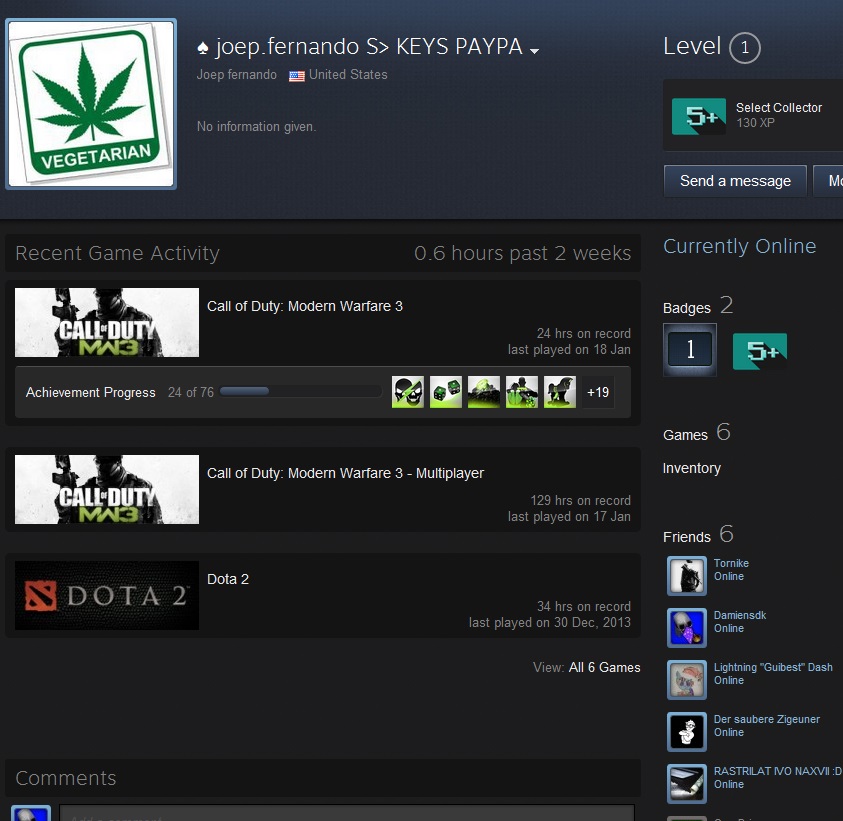The height and width of the screenshot is (821, 843).
Task: Open the Inventory link
Action: pyautogui.click(x=691, y=468)
